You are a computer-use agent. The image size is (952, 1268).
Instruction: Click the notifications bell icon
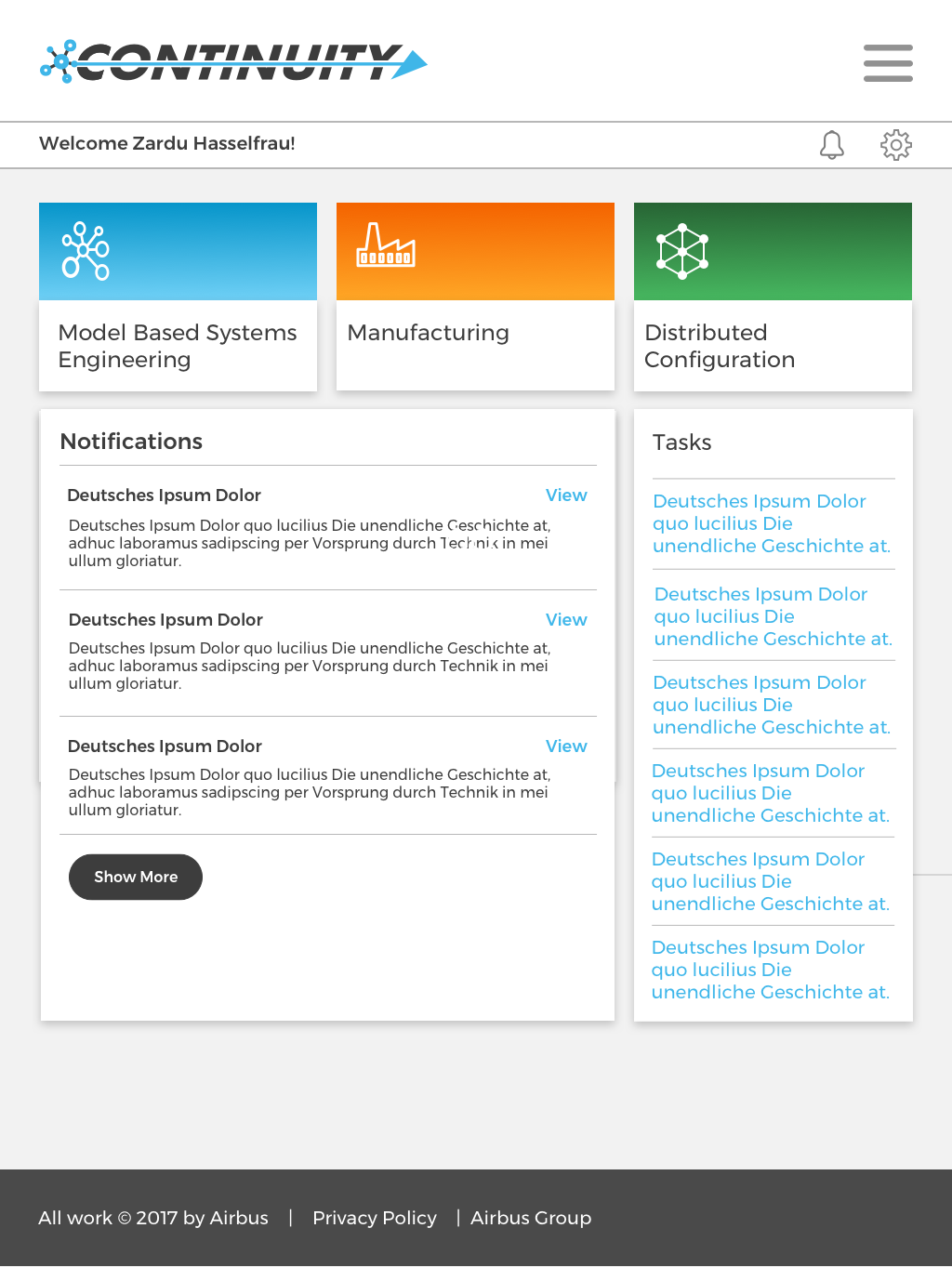tap(832, 145)
